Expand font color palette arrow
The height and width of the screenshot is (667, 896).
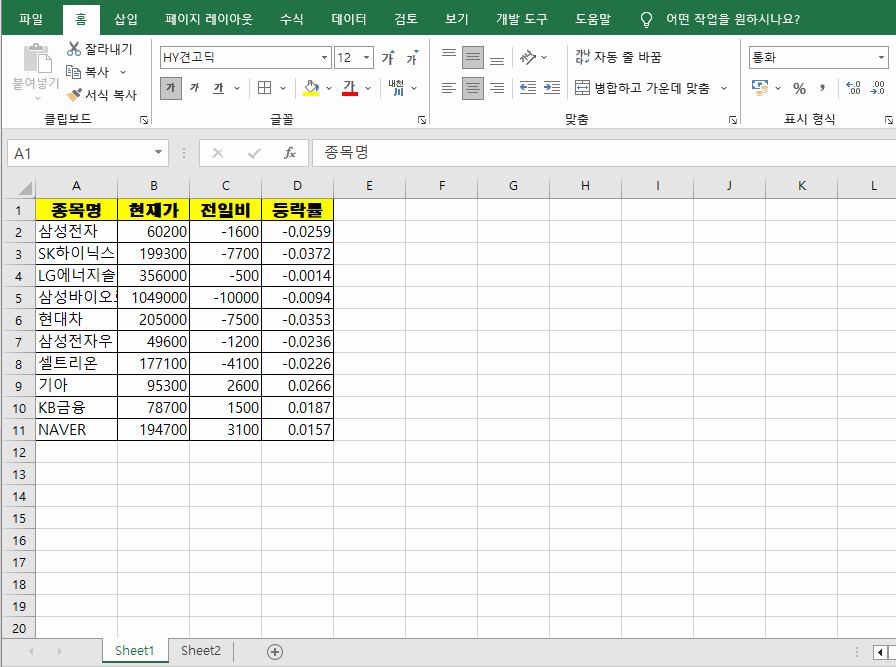coord(367,89)
